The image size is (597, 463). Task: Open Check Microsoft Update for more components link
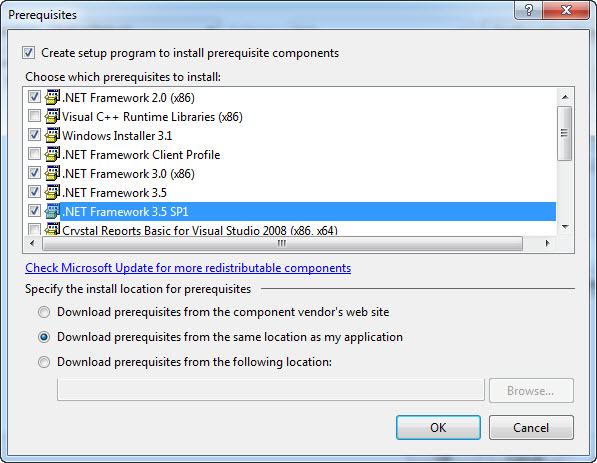[188, 268]
